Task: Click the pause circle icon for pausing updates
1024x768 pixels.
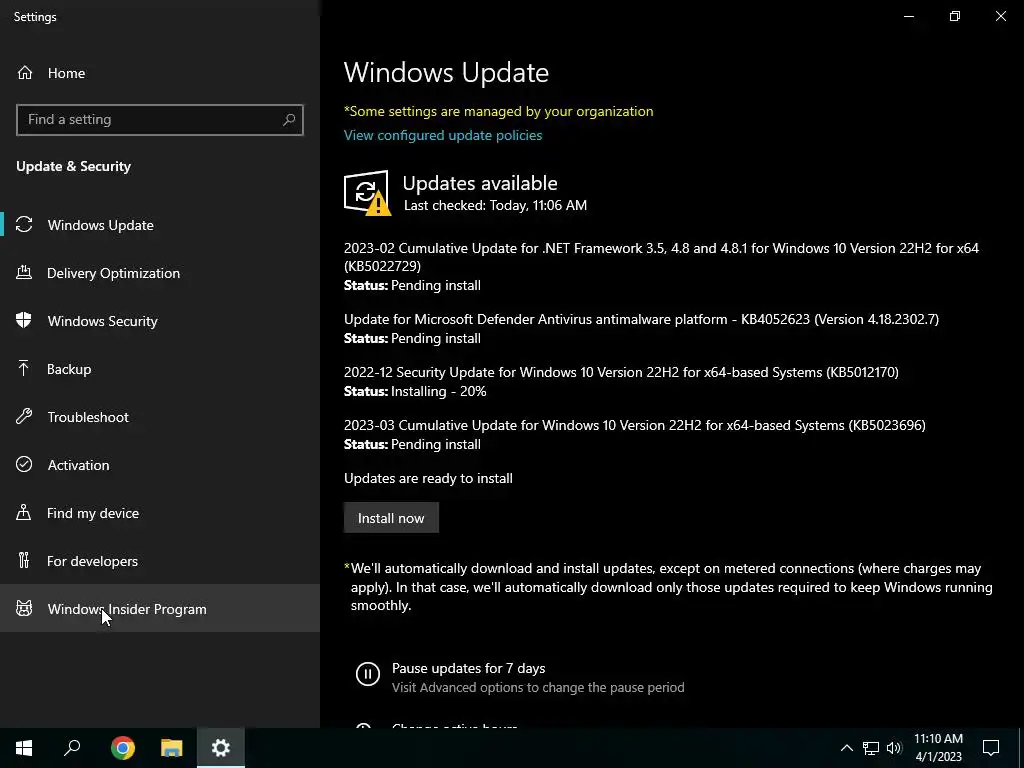Action: (x=368, y=673)
